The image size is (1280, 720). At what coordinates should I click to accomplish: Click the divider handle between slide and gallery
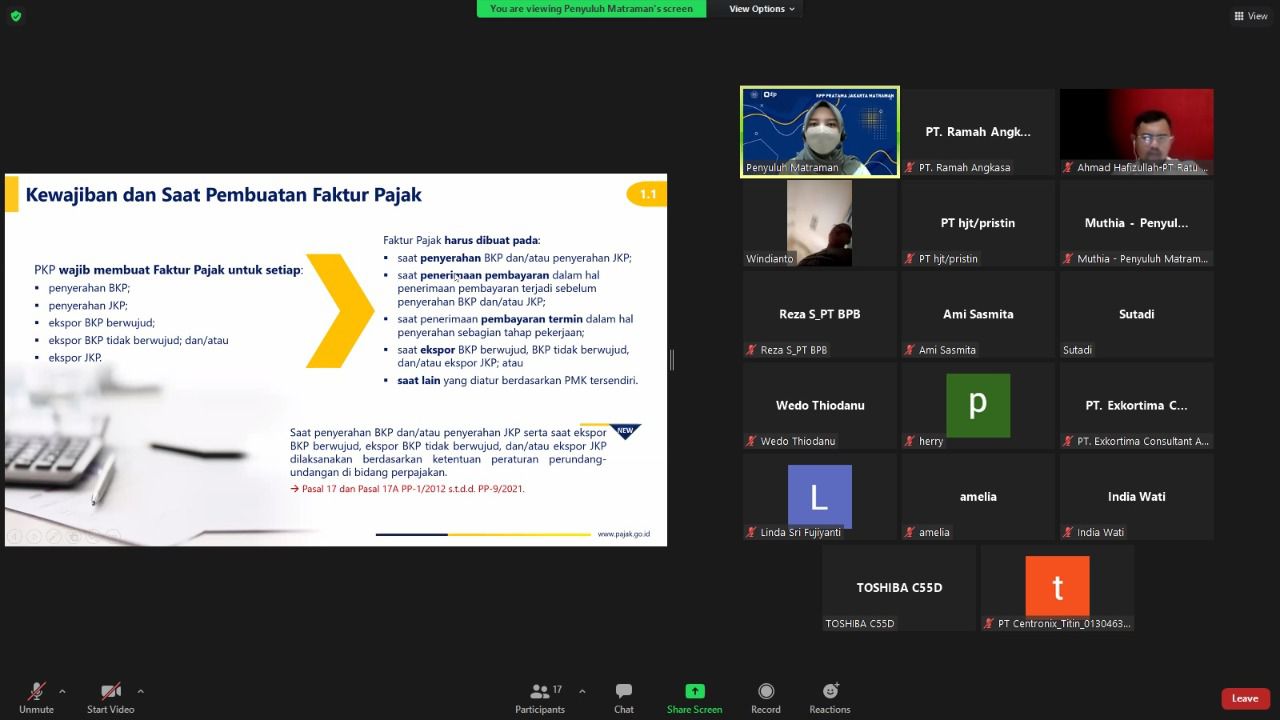point(671,360)
